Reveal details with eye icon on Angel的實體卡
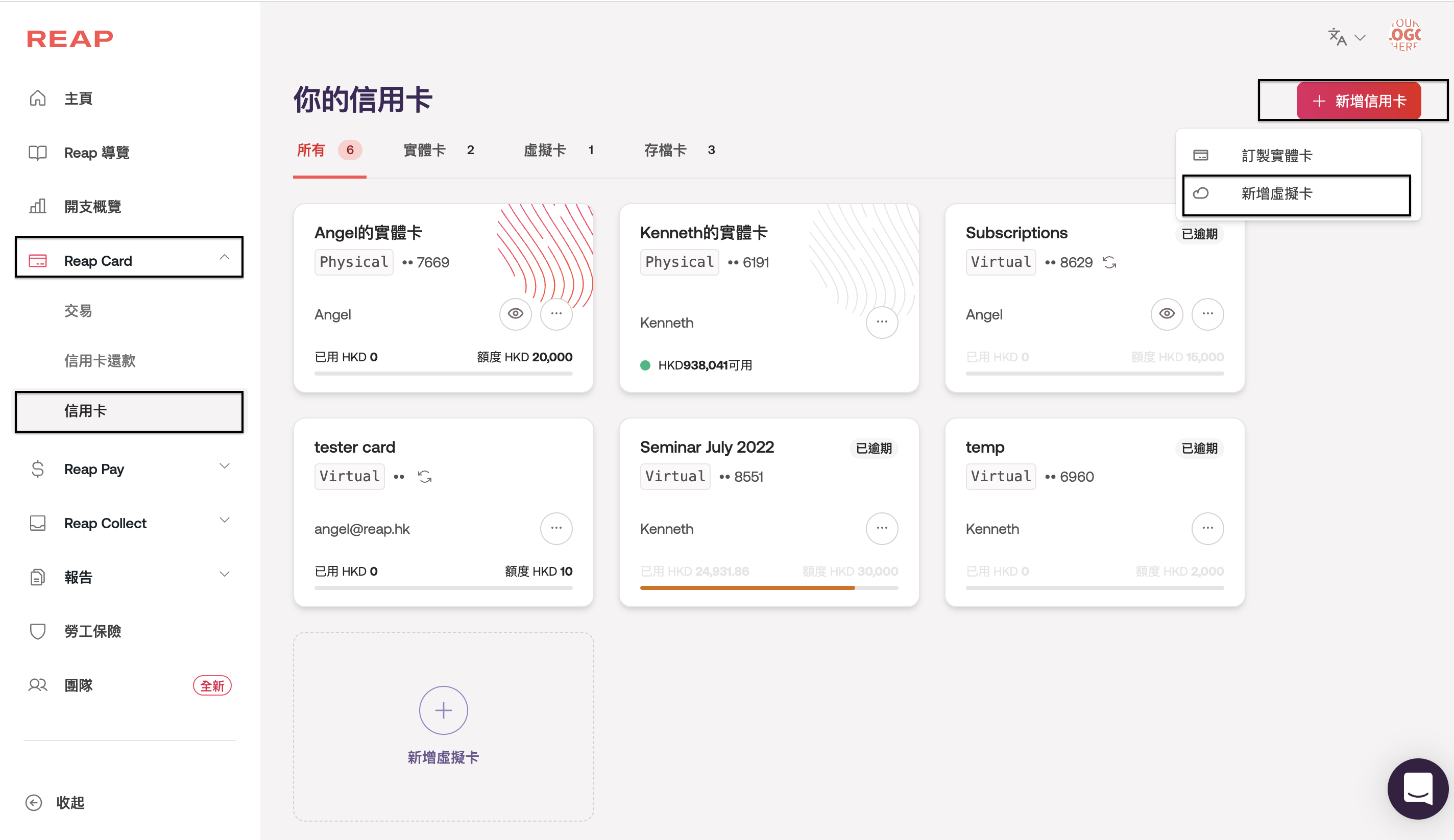 point(515,314)
